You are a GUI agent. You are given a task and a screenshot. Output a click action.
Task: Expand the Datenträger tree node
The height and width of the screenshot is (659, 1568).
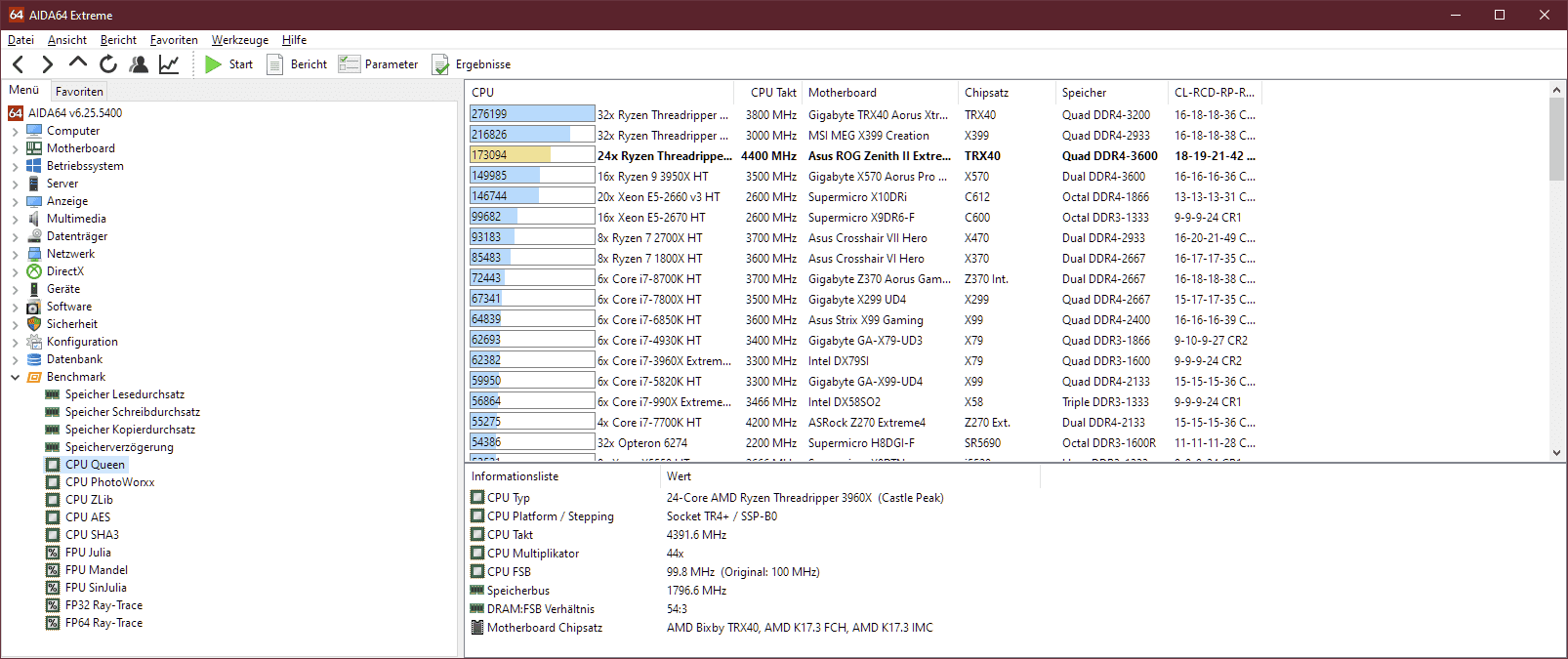pos(15,236)
